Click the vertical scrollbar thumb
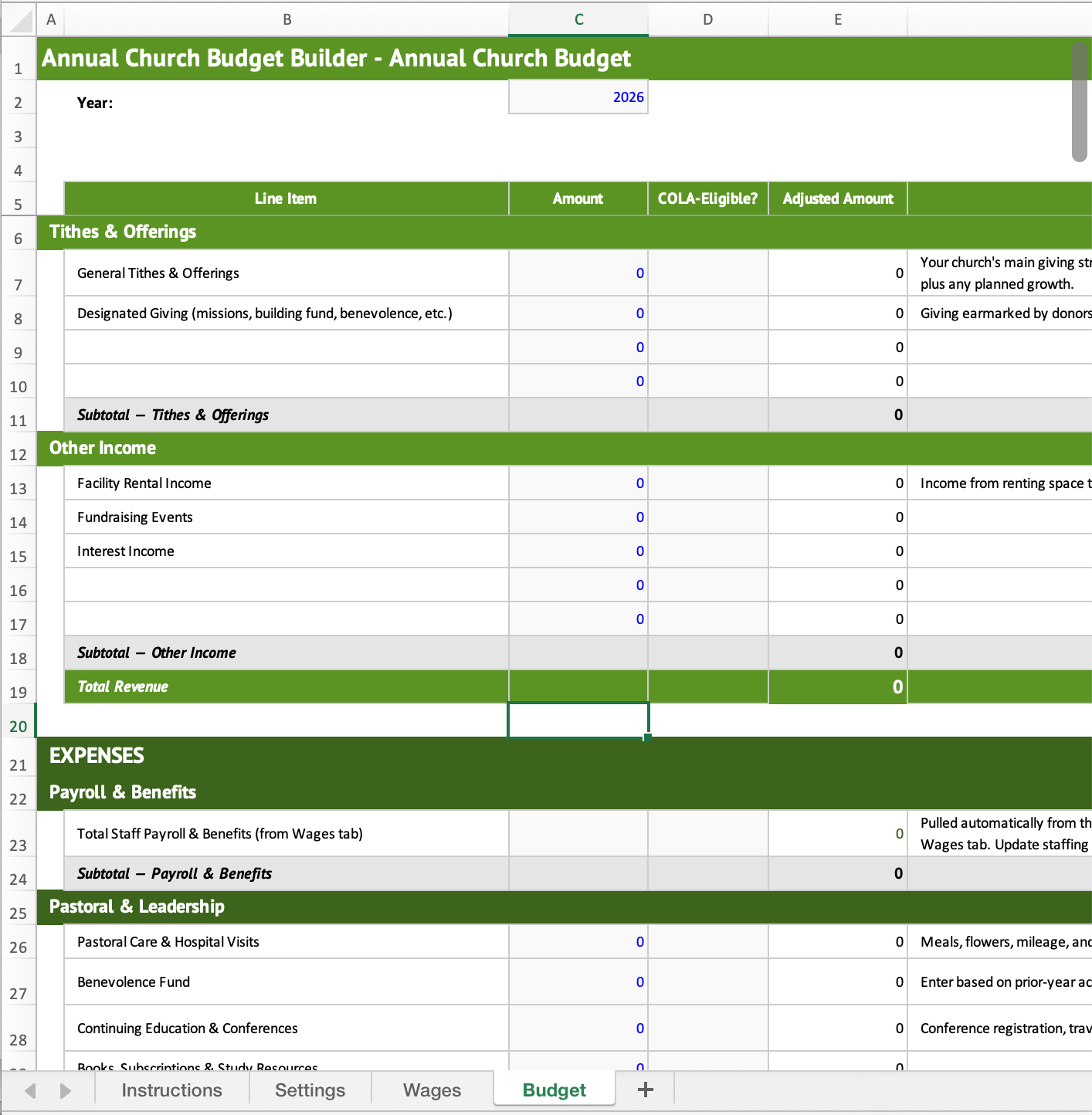This screenshot has height=1115, width=1092. pyautogui.click(x=1080, y=102)
